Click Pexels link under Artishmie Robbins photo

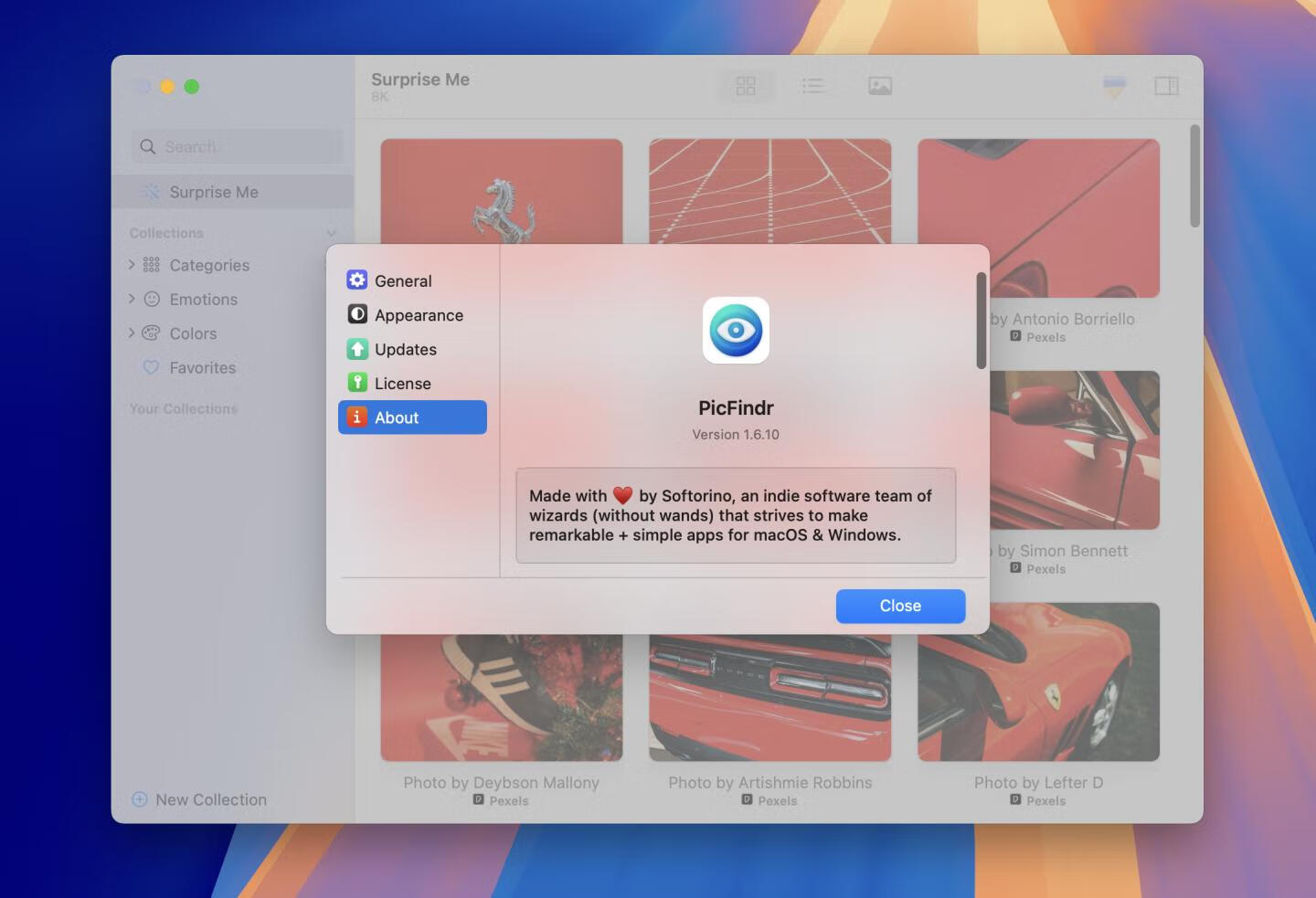pyautogui.click(x=769, y=800)
